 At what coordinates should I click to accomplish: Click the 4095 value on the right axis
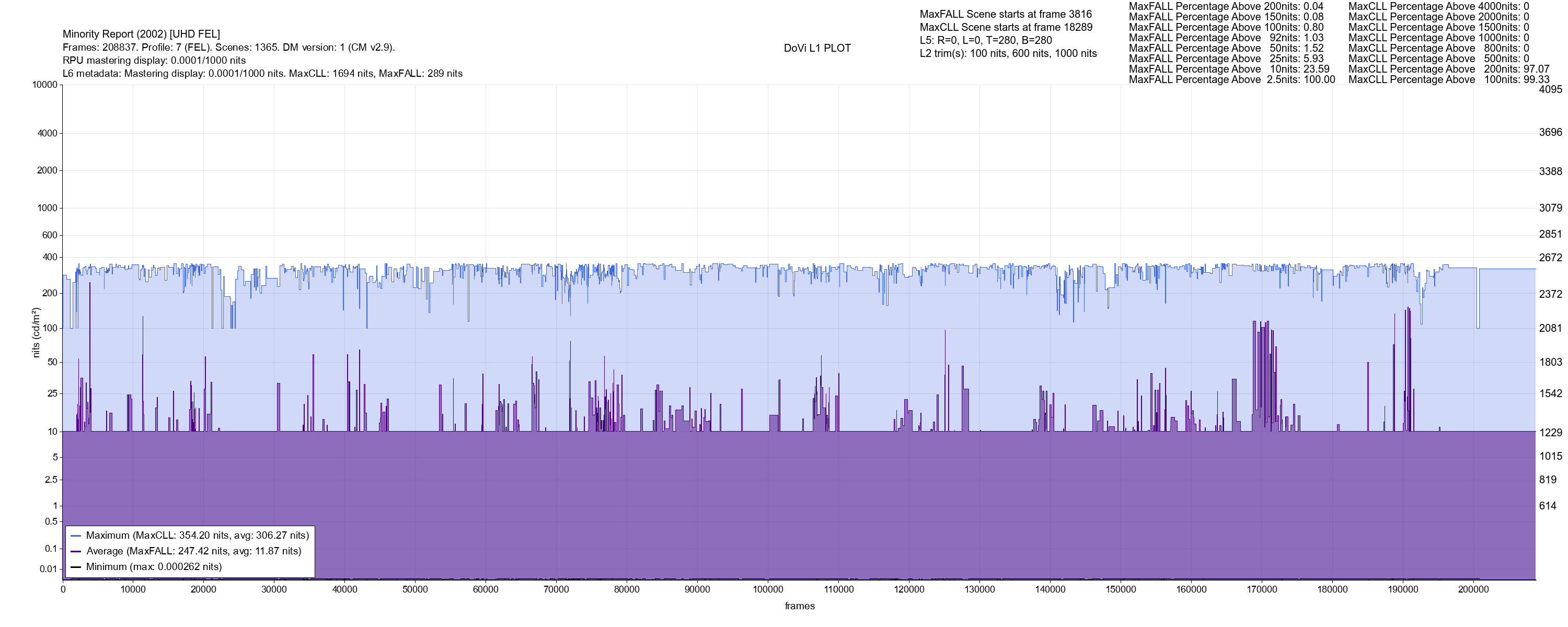point(1550,89)
